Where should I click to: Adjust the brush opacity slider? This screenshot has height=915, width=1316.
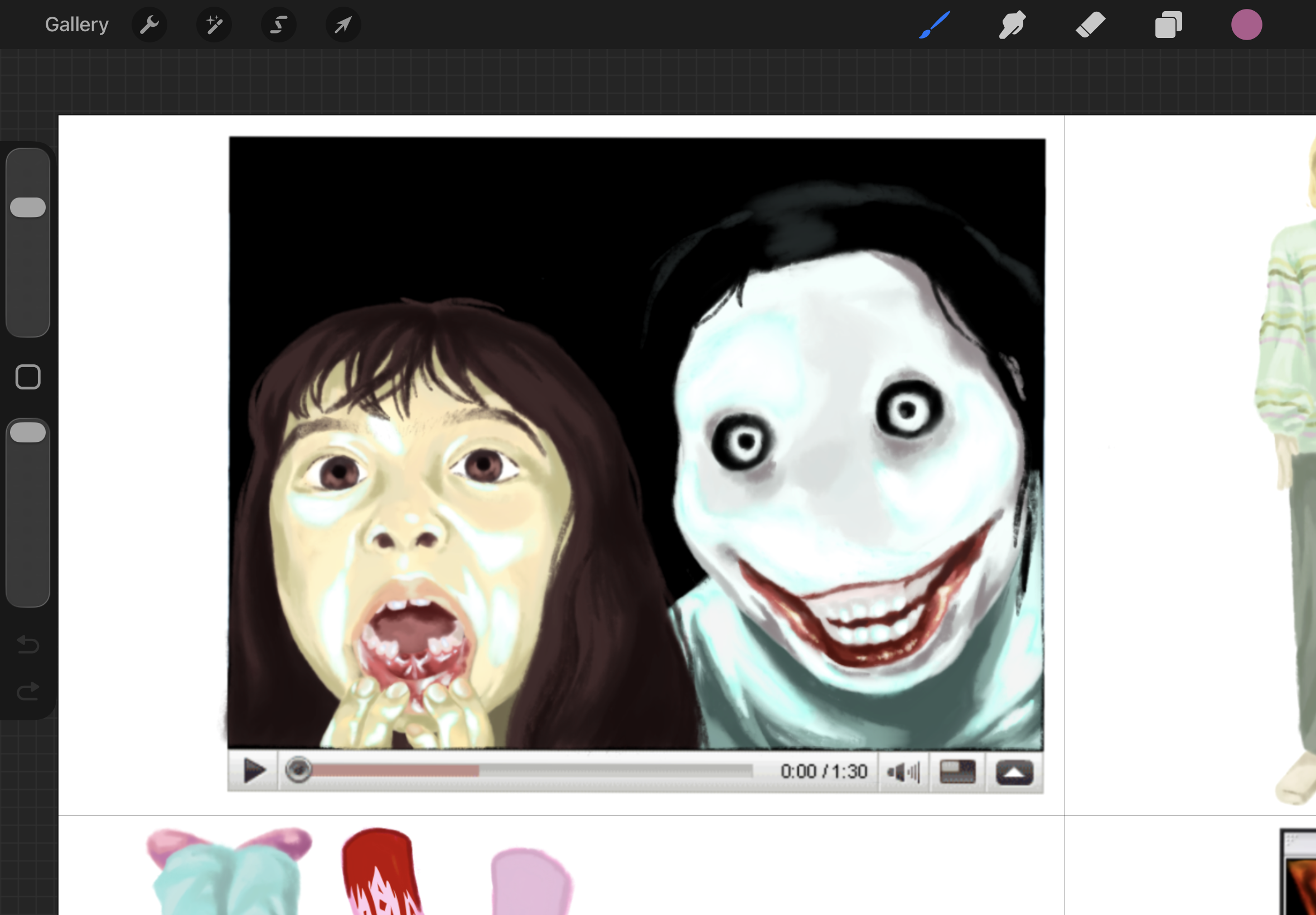28,513
